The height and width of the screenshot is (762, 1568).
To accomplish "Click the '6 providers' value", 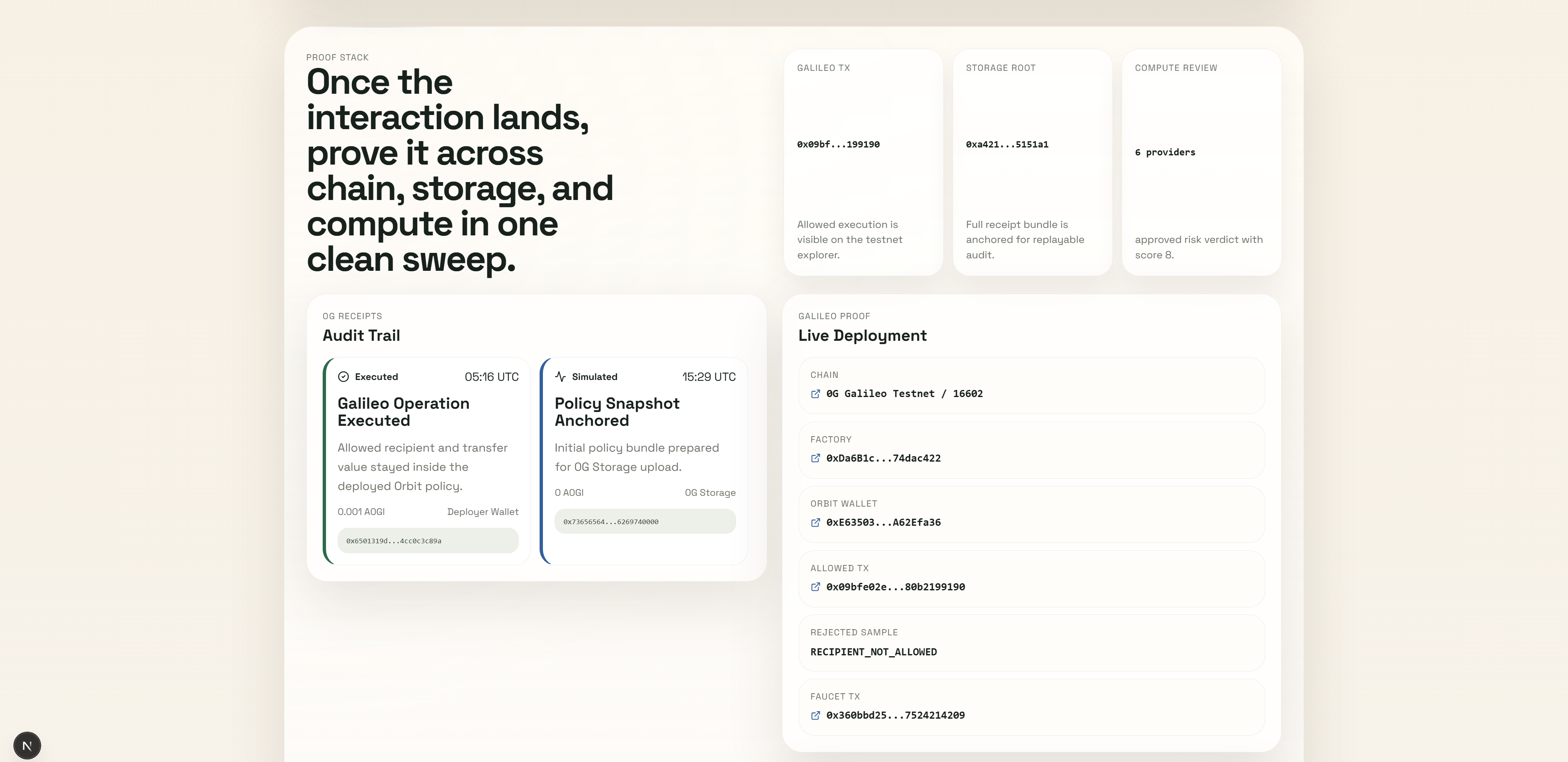I will [1165, 153].
